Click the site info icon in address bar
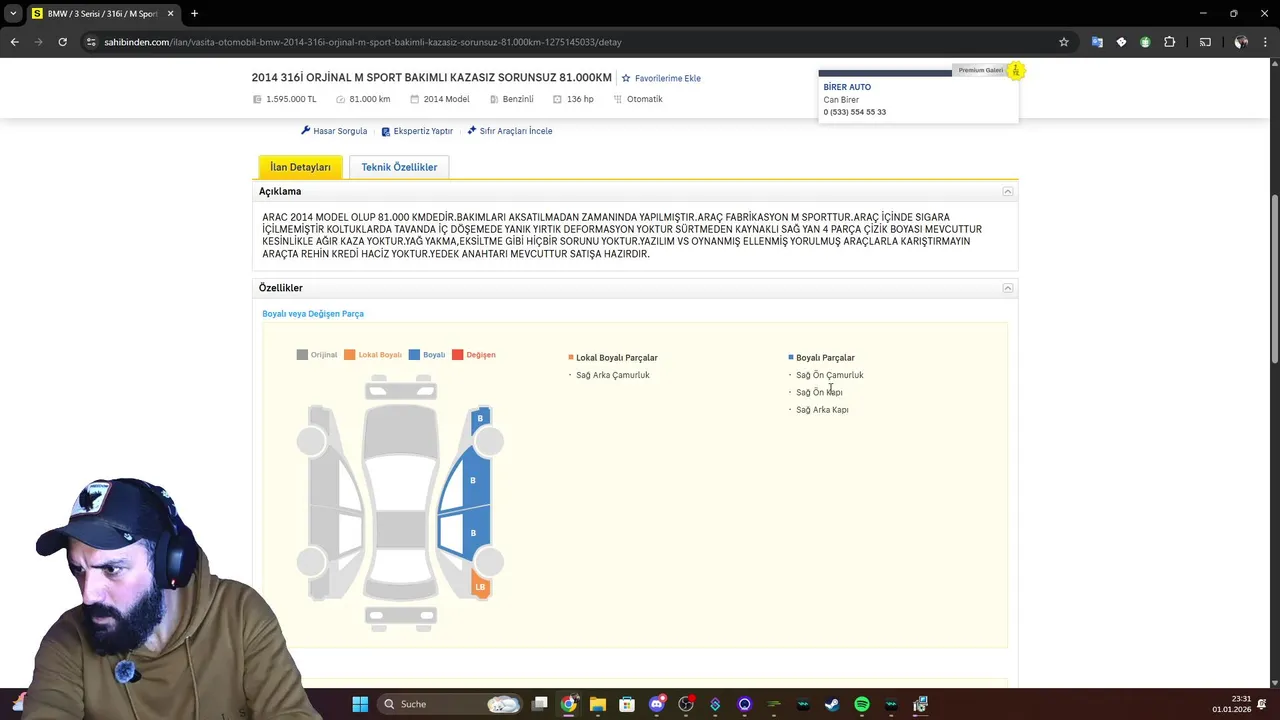Viewport: 1280px width, 720px height. coord(91,42)
